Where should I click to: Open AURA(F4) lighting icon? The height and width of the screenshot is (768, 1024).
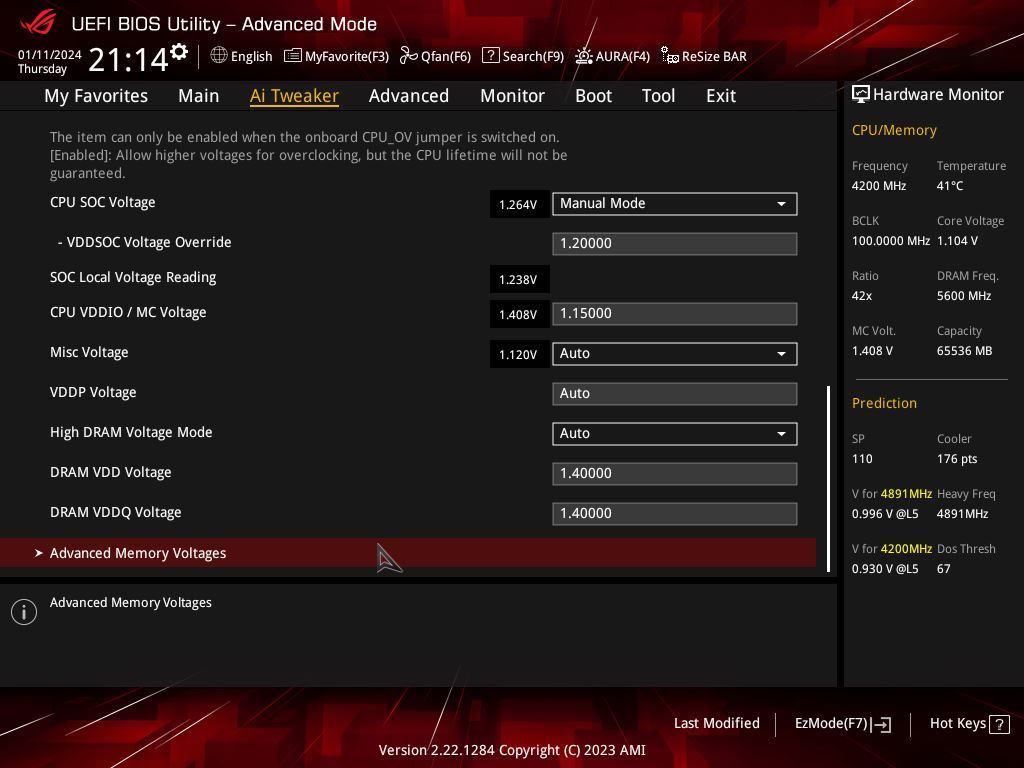[584, 56]
